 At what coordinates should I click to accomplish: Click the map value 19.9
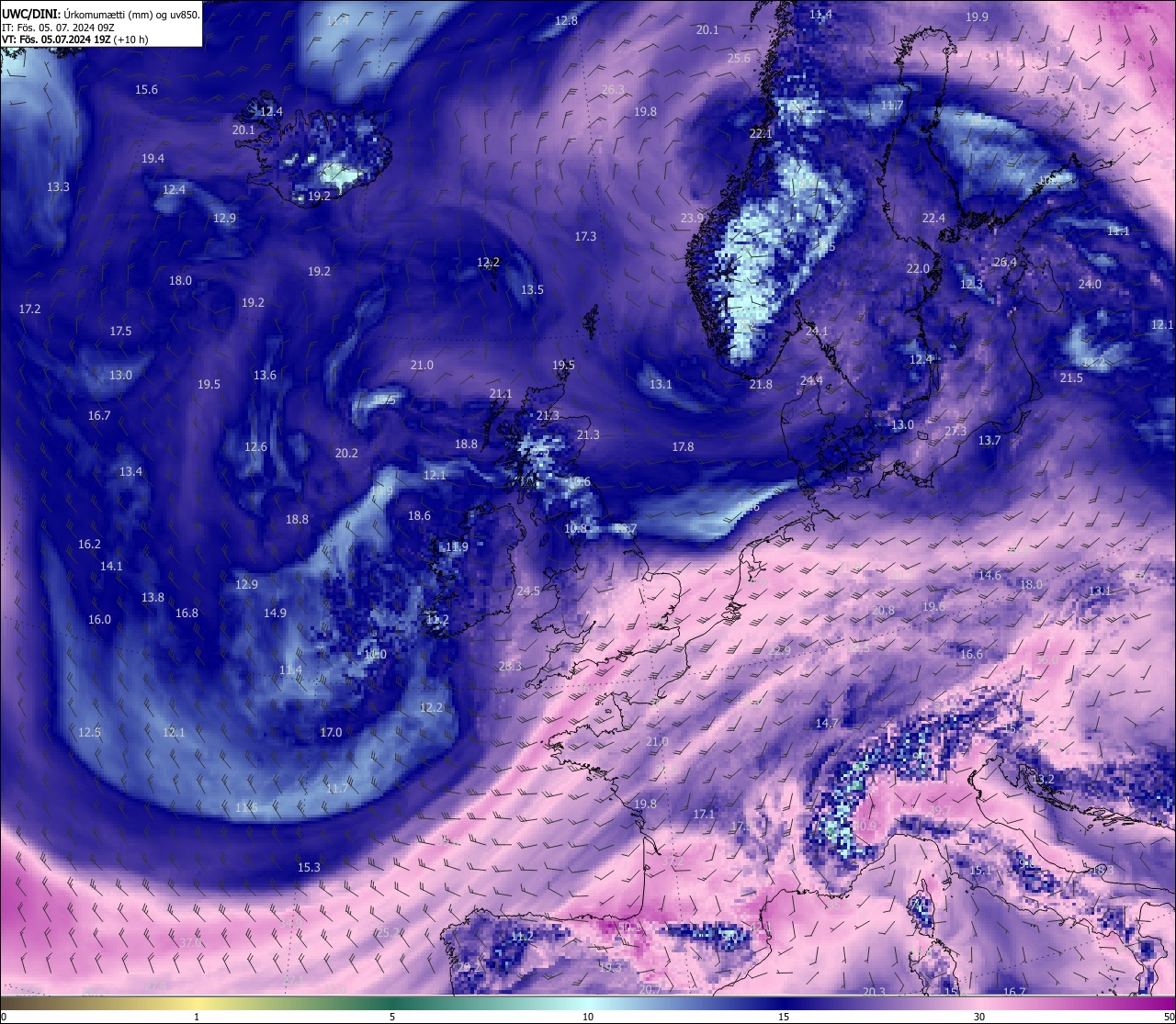(977, 17)
